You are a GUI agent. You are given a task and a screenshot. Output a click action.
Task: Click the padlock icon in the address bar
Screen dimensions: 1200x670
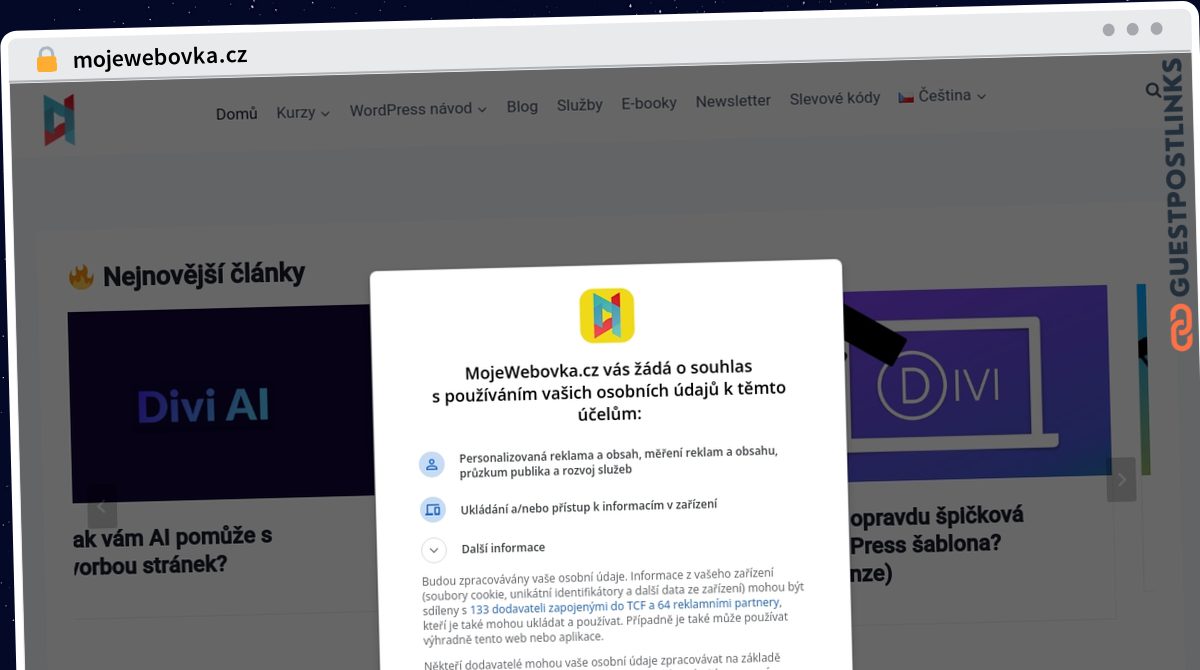tap(46, 59)
